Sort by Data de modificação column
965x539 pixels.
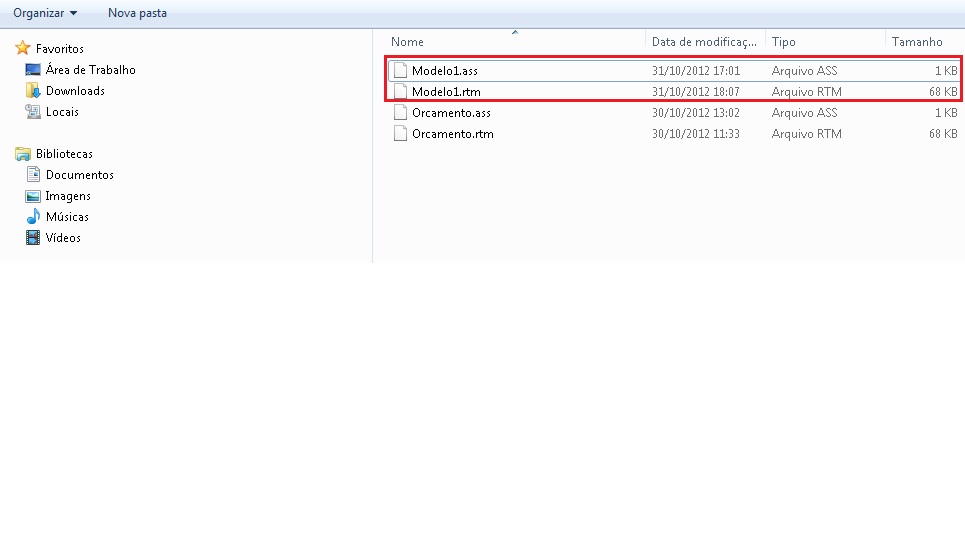705,42
